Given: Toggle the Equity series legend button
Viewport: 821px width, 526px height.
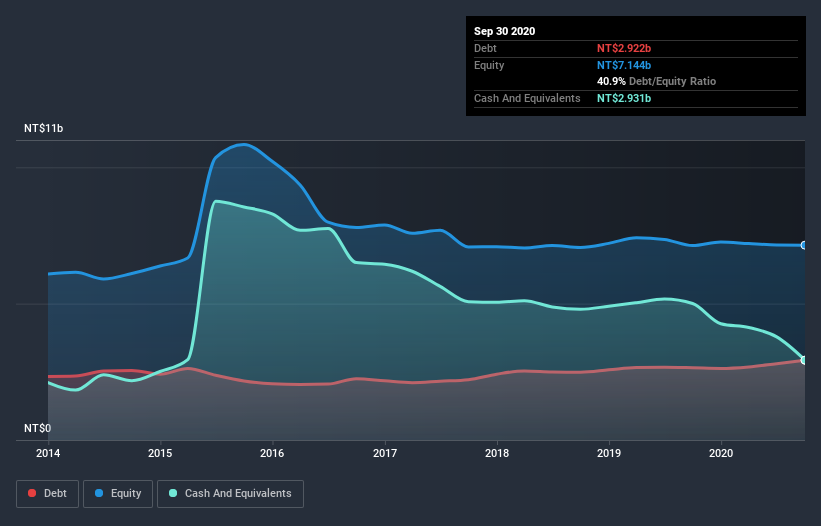Looking at the screenshot, I should (118, 494).
